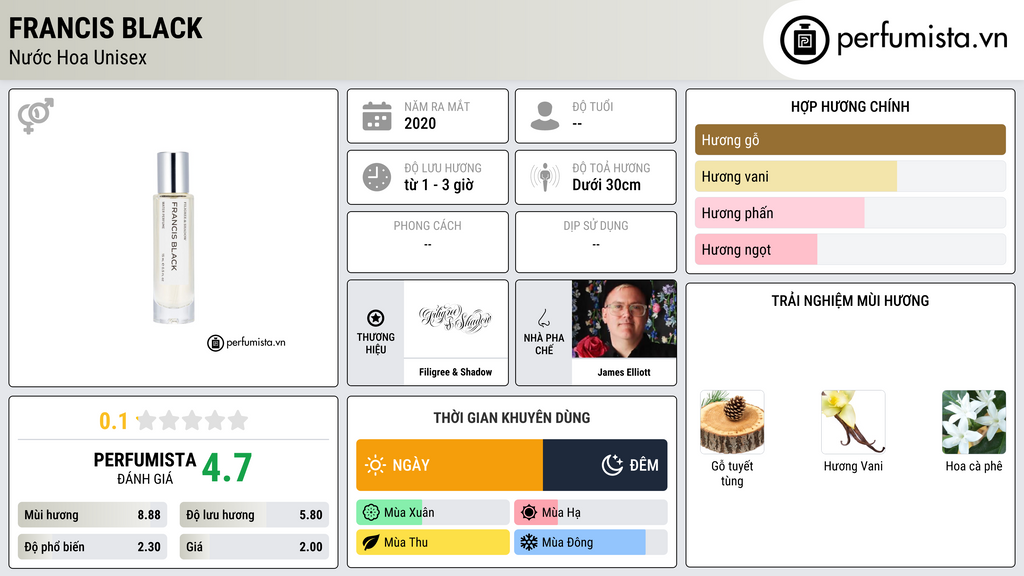Click the Hương phấn accord bar
Screen dimensions: 1024x576
click(x=850, y=213)
